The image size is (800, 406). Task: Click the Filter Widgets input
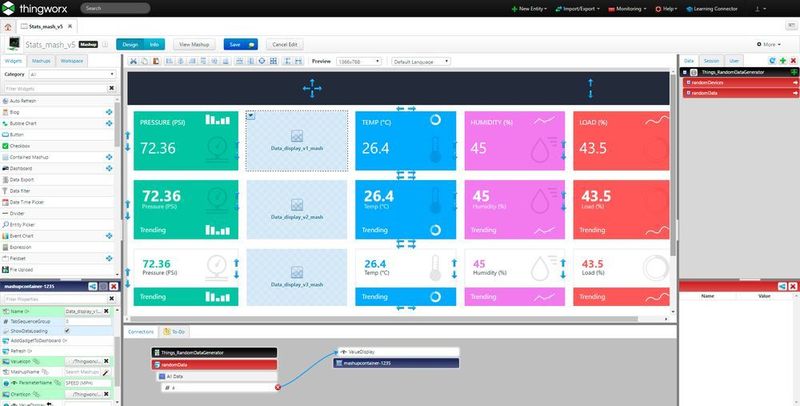pyautogui.click(x=55, y=88)
